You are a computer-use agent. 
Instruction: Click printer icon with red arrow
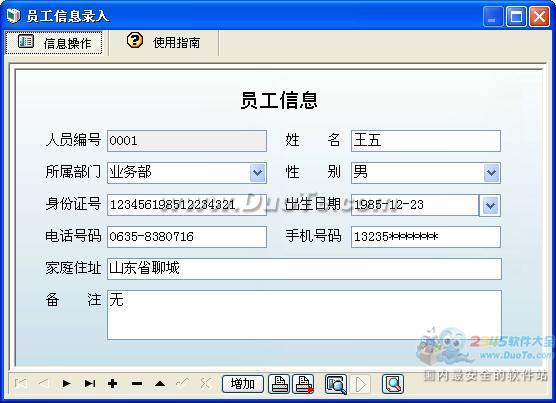point(304,384)
